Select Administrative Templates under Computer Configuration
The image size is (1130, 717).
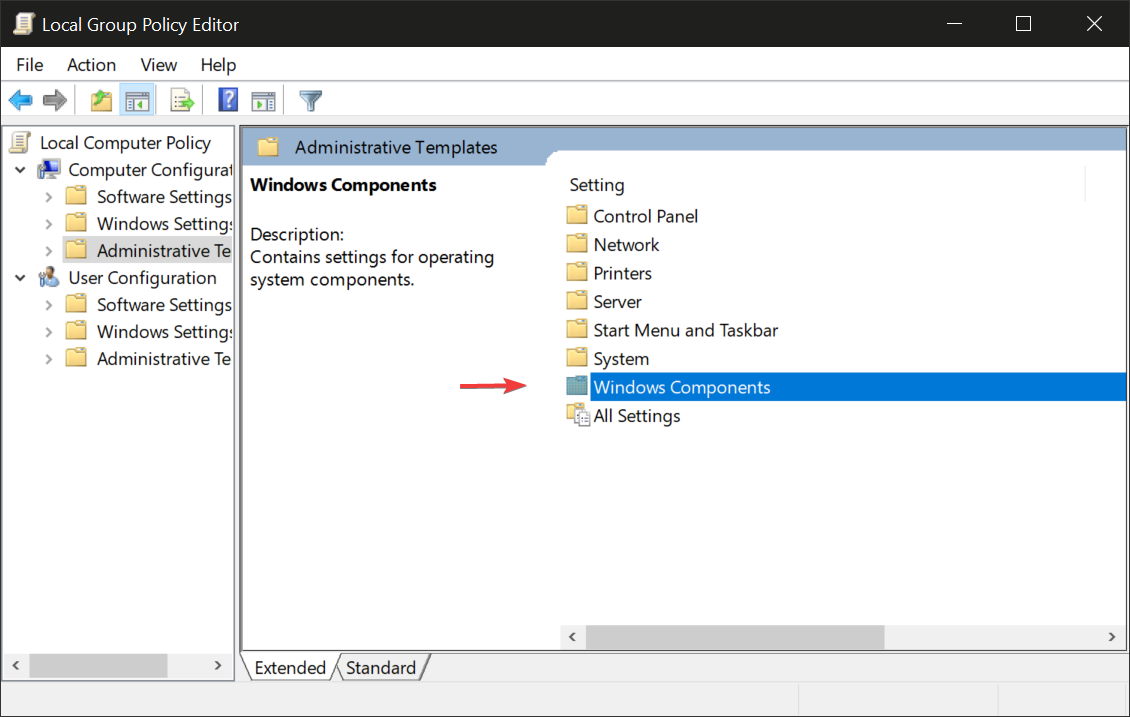click(x=164, y=251)
